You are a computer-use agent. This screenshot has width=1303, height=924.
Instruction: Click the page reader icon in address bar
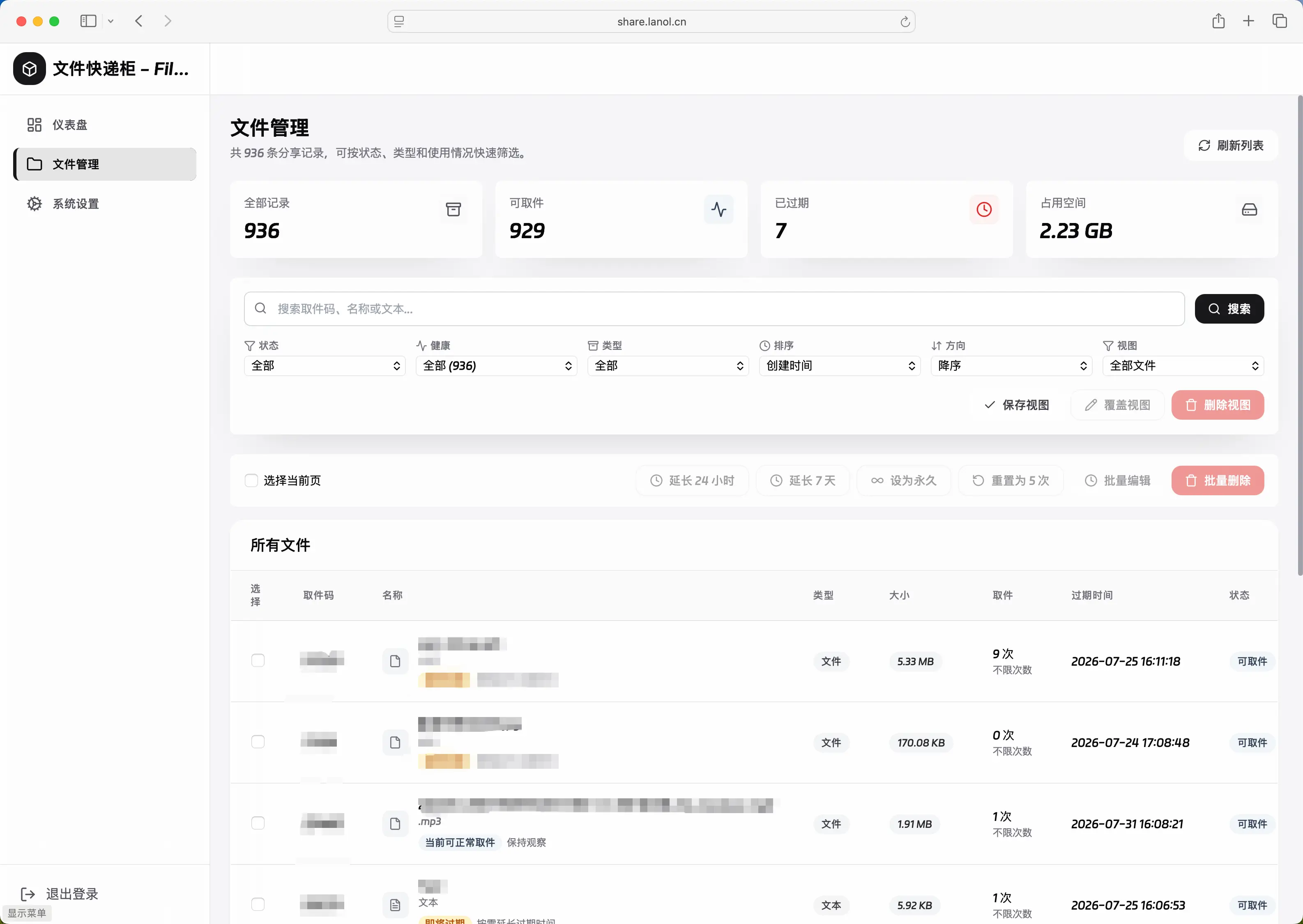coord(399,22)
